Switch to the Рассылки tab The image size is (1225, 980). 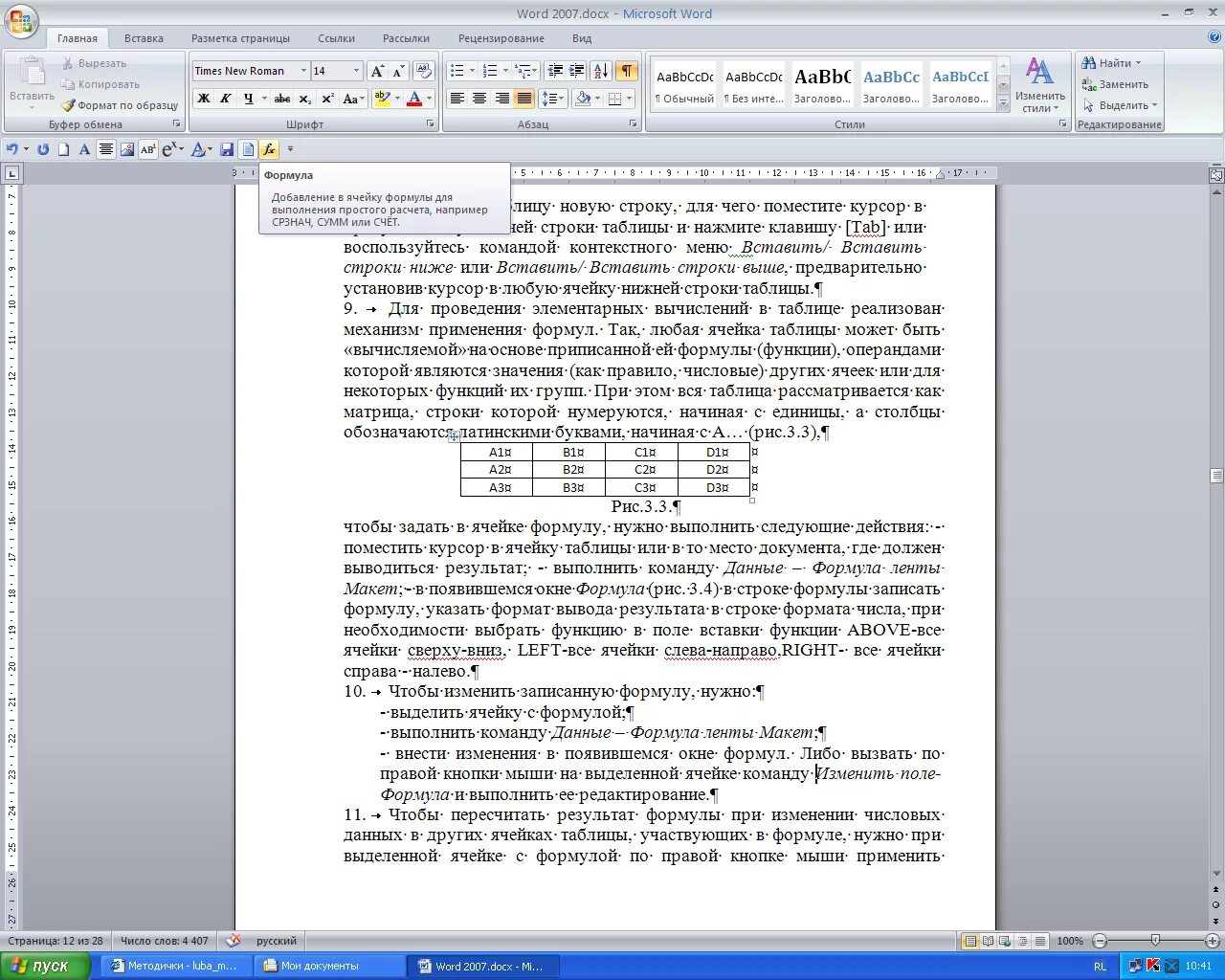[406, 38]
